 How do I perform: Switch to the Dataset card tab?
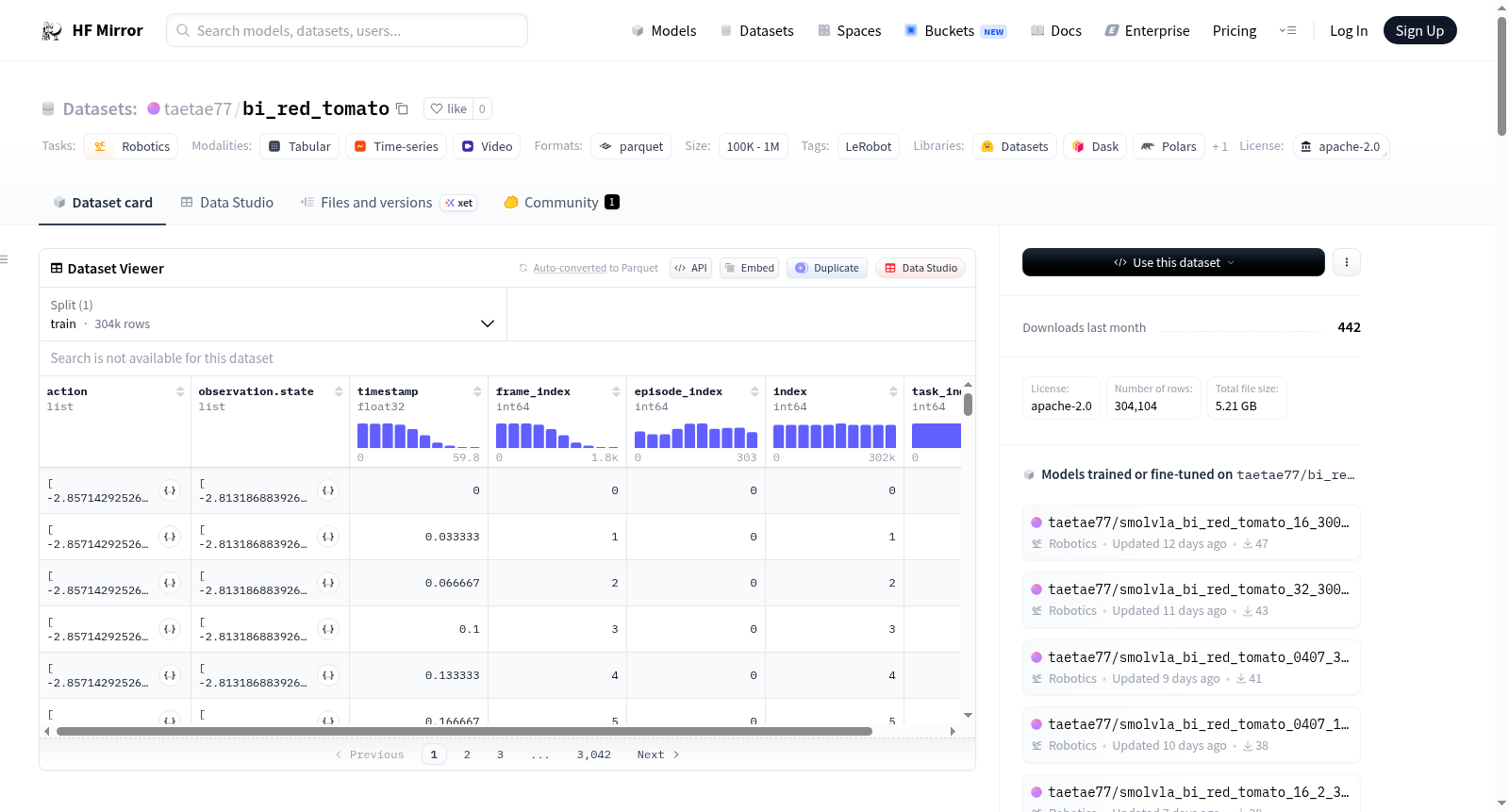103,202
